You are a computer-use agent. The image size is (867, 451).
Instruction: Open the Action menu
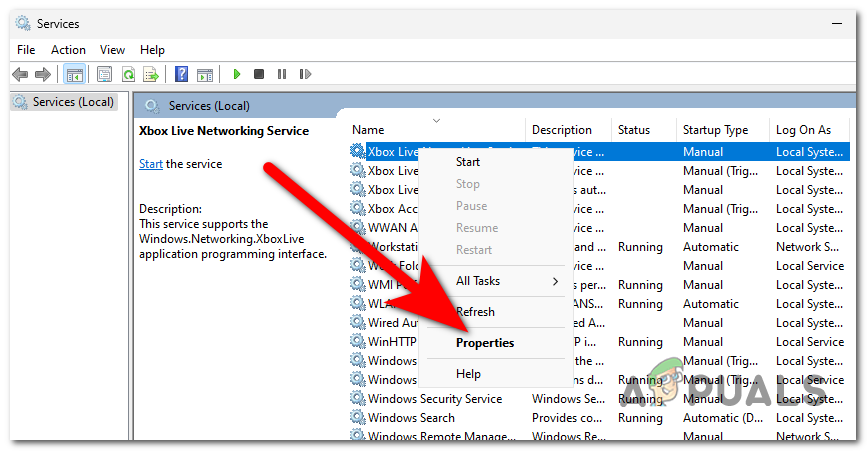point(68,50)
